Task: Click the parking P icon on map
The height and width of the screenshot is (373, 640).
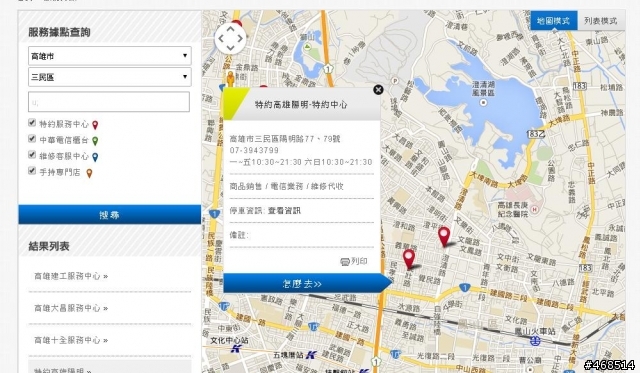Action: pos(394,81)
